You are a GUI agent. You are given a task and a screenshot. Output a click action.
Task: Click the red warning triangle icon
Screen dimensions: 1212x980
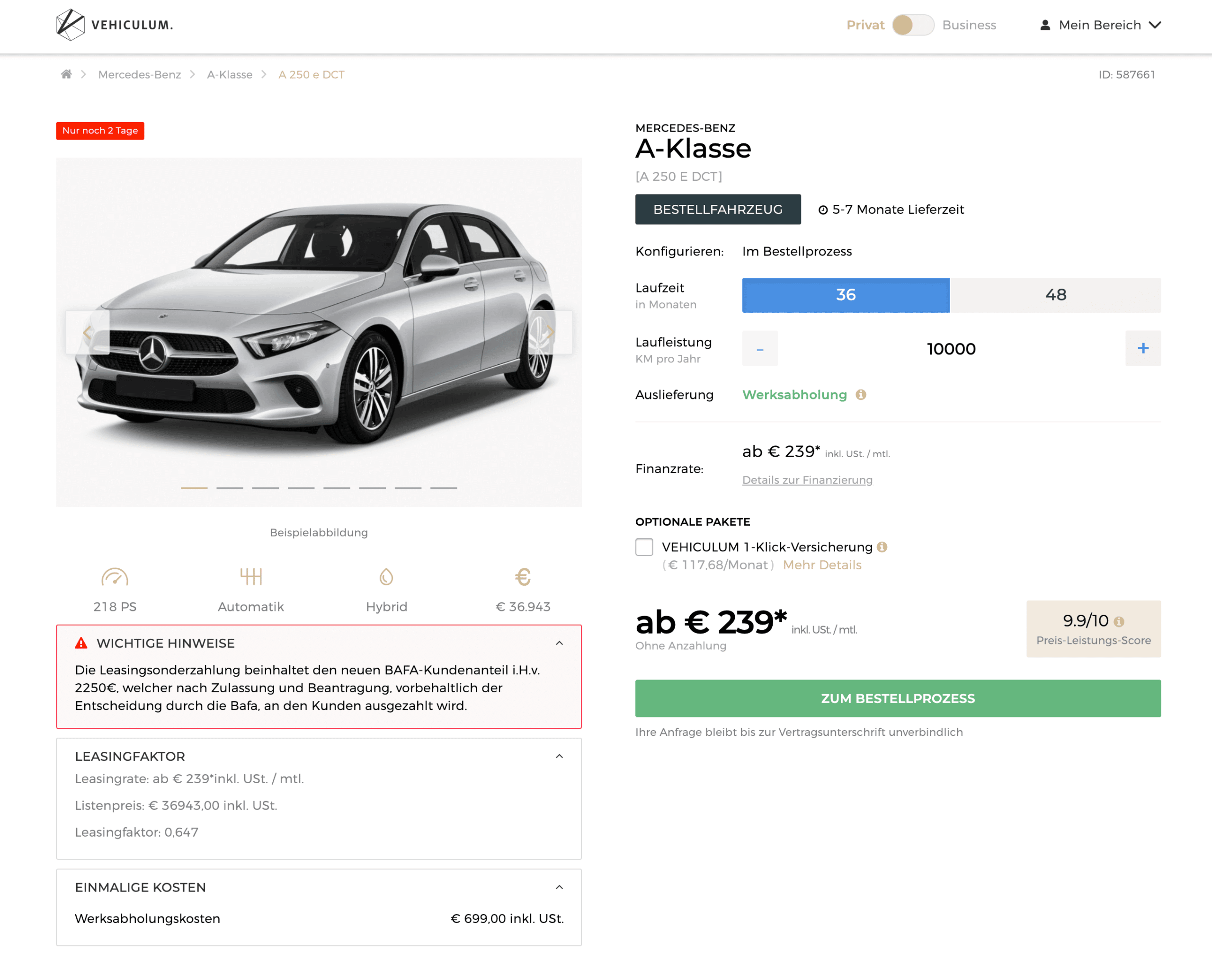coord(81,643)
